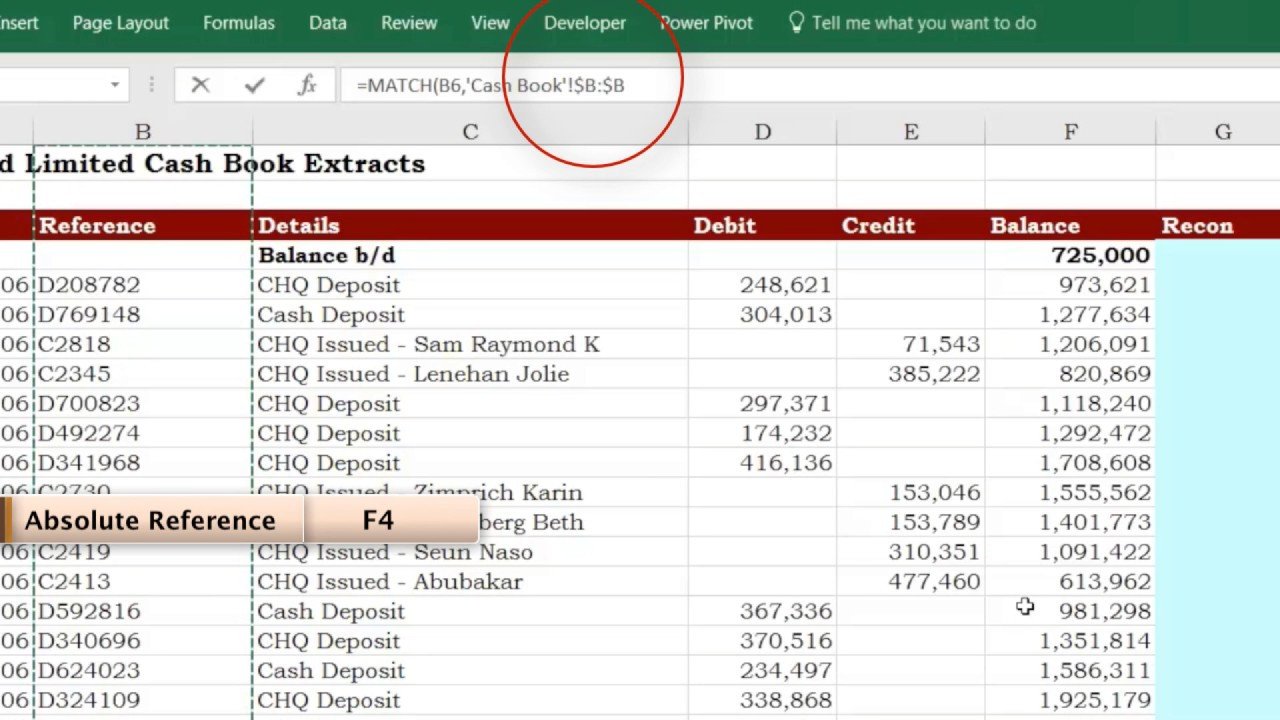The height and width of the screenshot is (720, 1280).
Task: Select debit value 297,371
Action: click(762, 403)
